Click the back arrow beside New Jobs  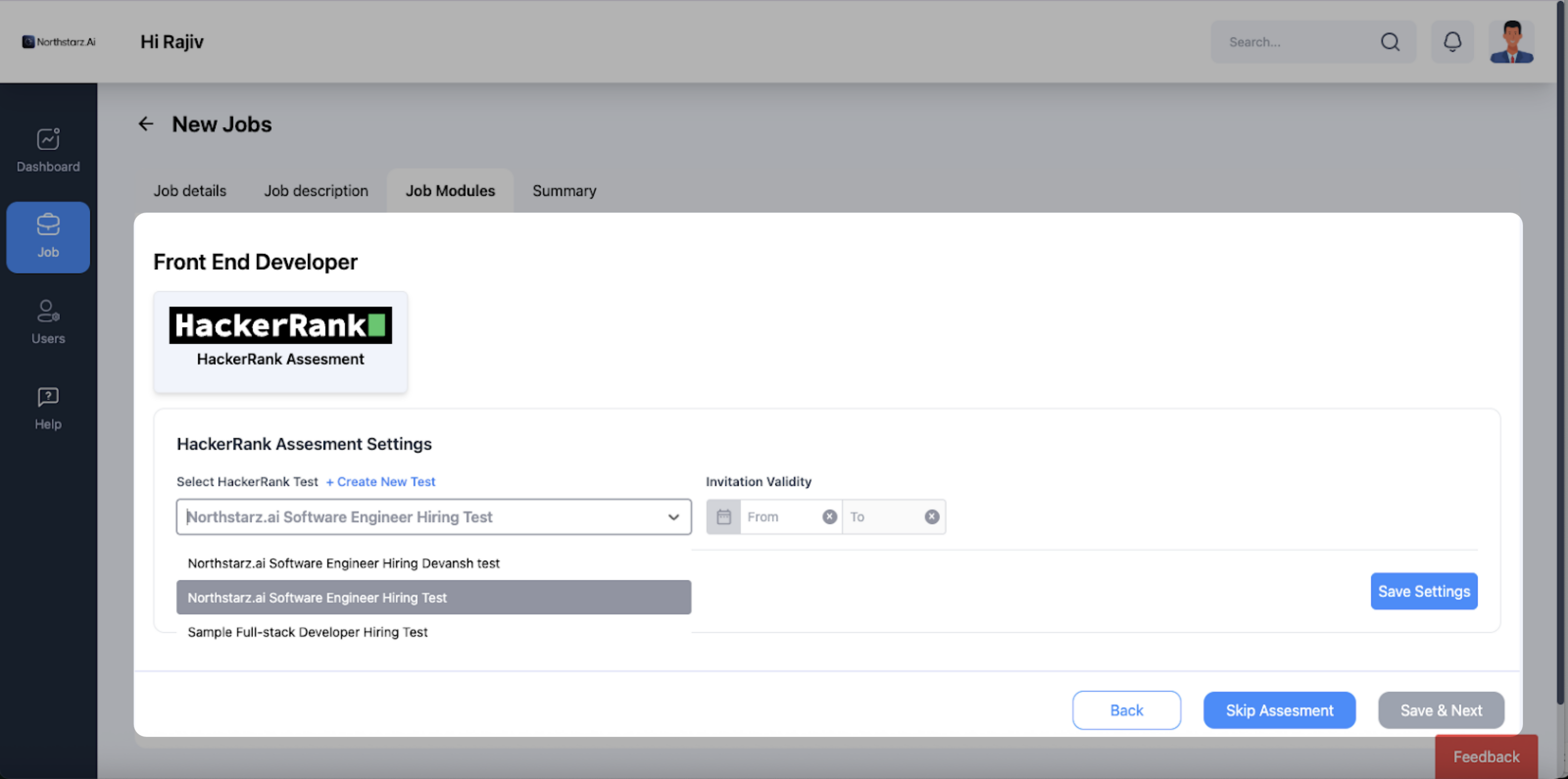(146, 124)
